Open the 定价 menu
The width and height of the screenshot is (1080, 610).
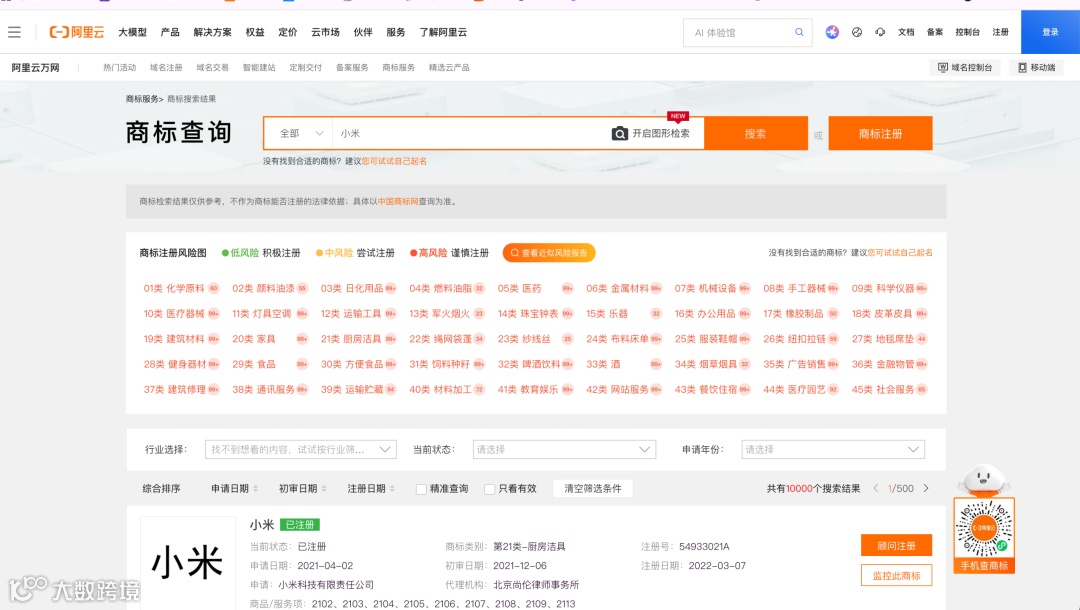click(287, 32)
